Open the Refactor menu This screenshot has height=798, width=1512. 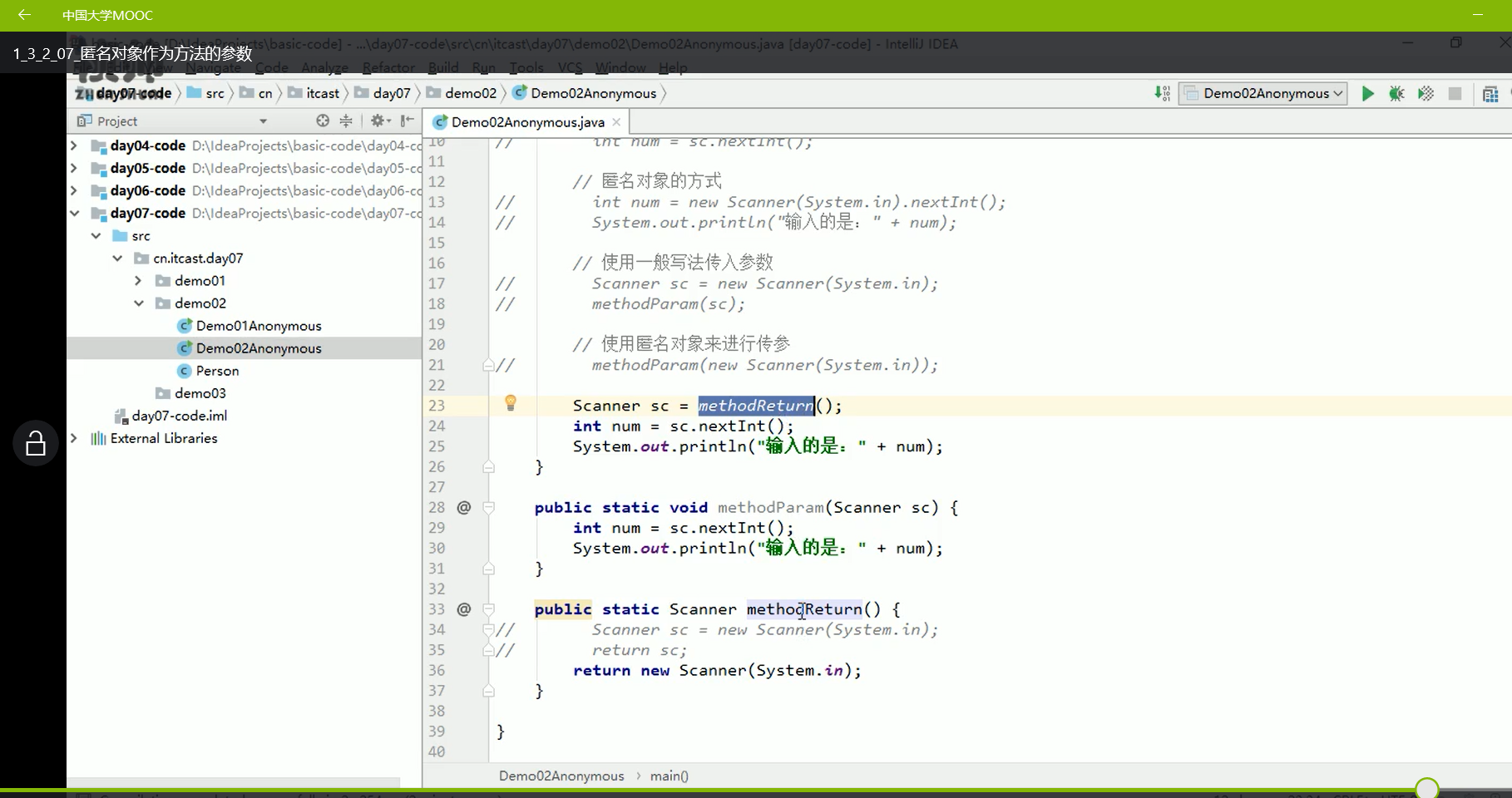(388, 67)
